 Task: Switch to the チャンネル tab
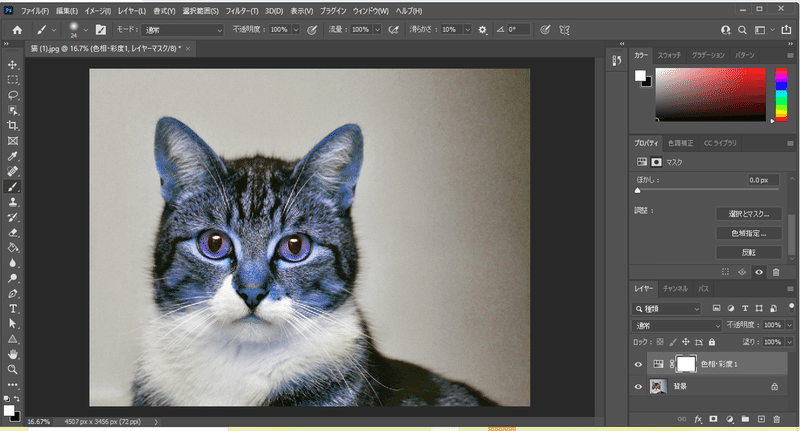(675, 288)
